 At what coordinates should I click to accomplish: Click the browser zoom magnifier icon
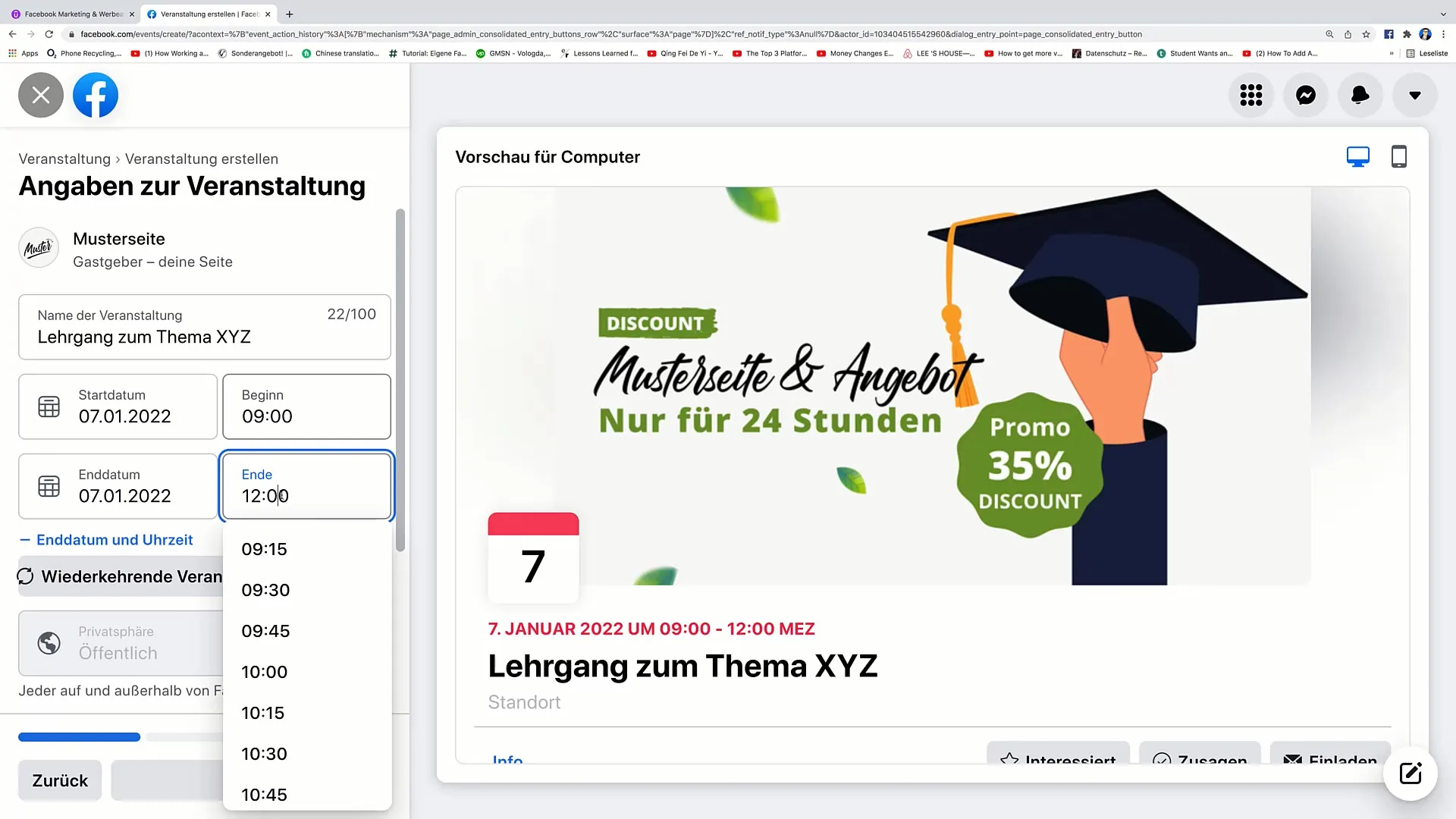coord(1329,34)
